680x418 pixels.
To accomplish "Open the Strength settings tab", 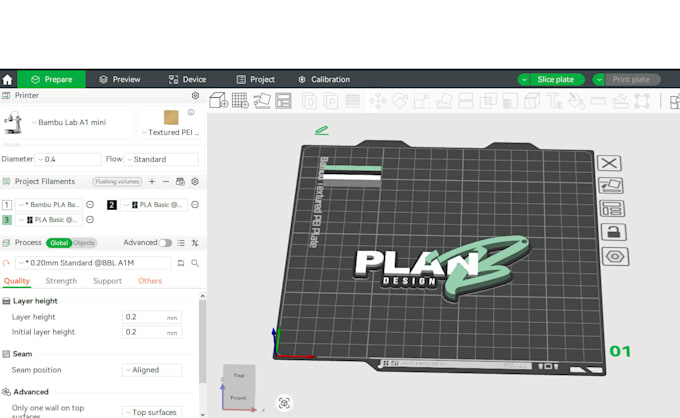I will [x=61, y=281].
